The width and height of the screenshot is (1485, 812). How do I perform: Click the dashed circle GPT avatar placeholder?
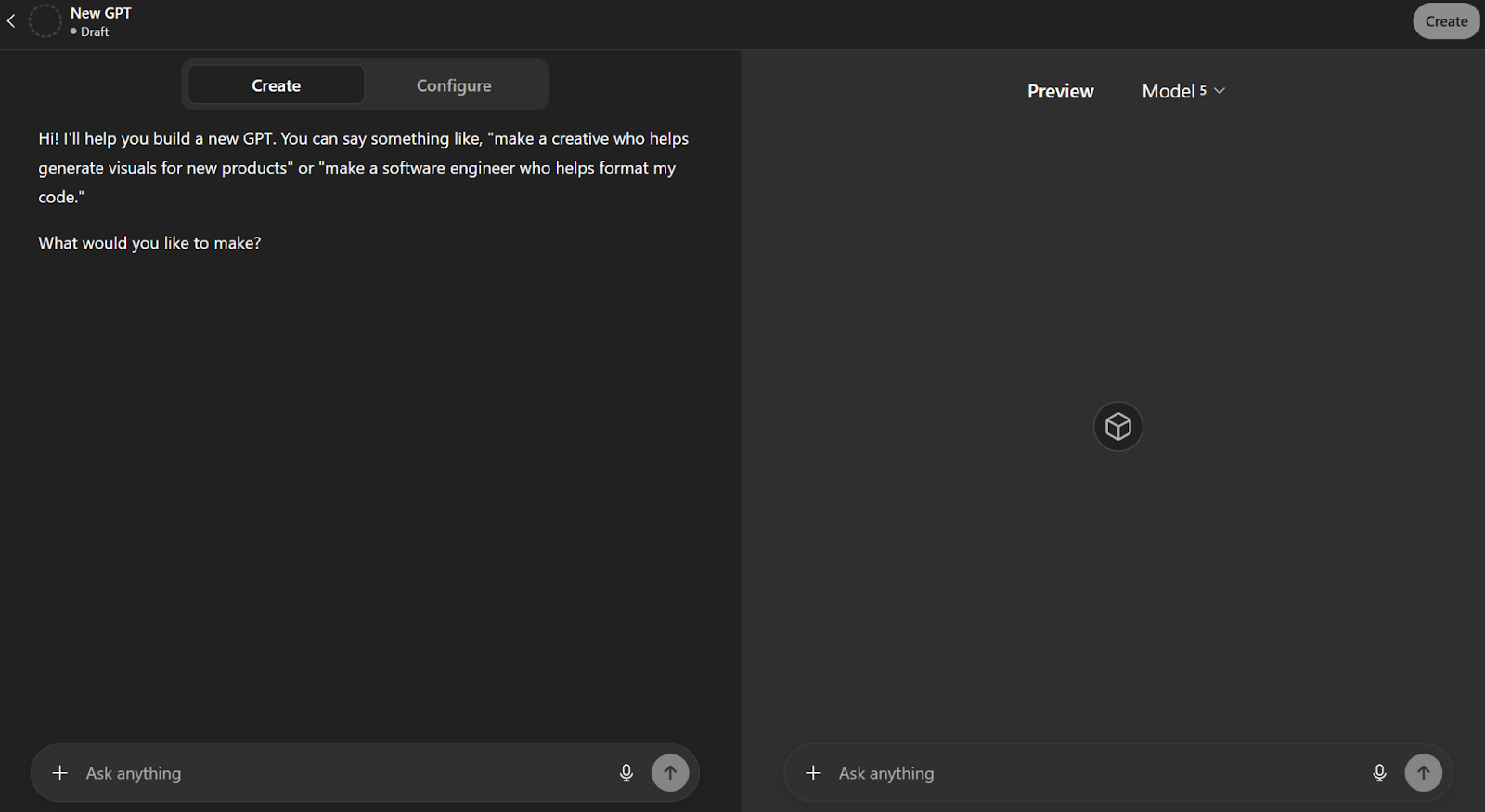(45, 21)
